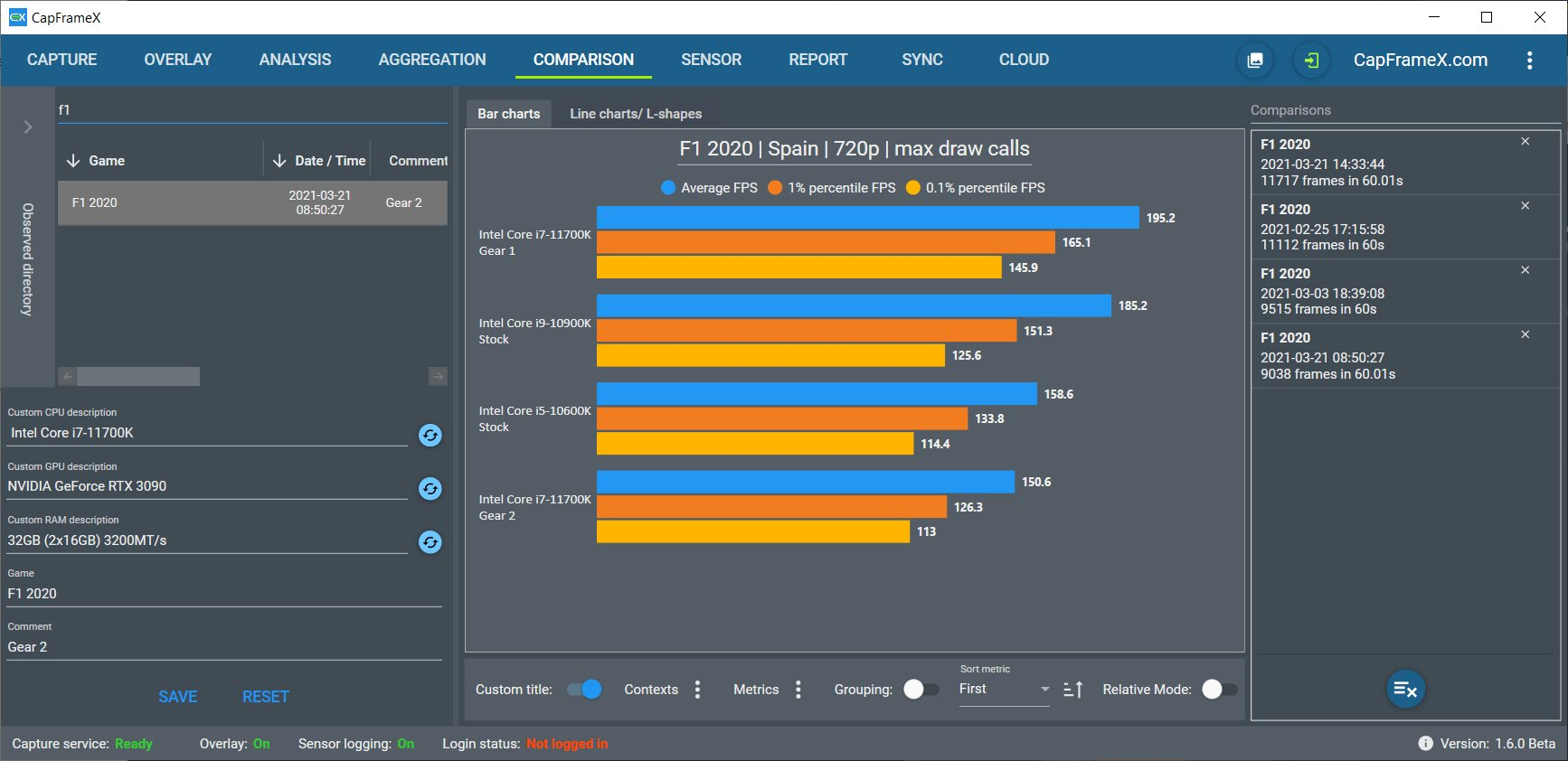
Task: Click the login icon in header
Action: coord(1311,61)
